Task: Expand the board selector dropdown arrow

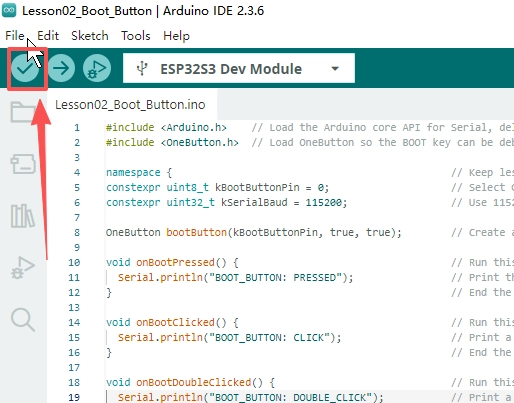Action: click(335, 69)
